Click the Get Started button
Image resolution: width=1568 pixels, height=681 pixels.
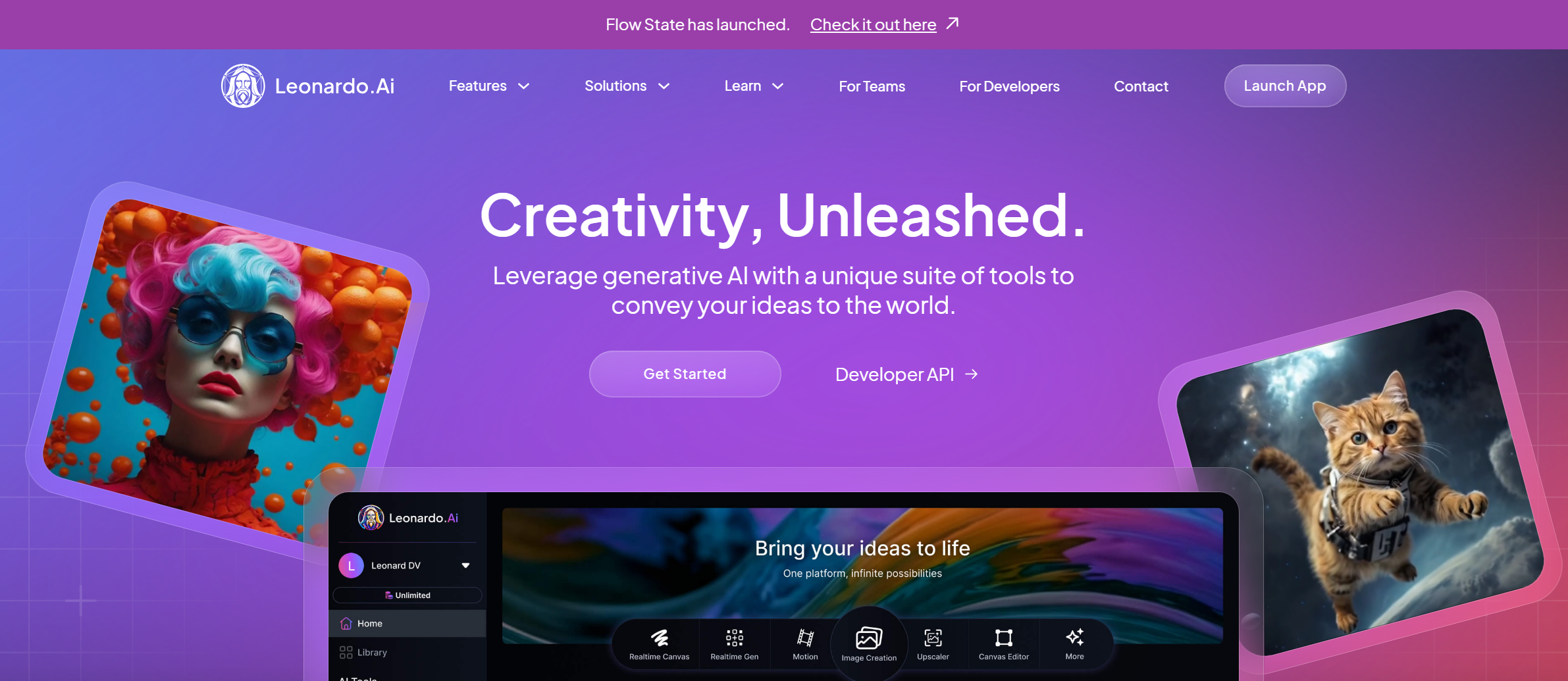pos(685,374)
